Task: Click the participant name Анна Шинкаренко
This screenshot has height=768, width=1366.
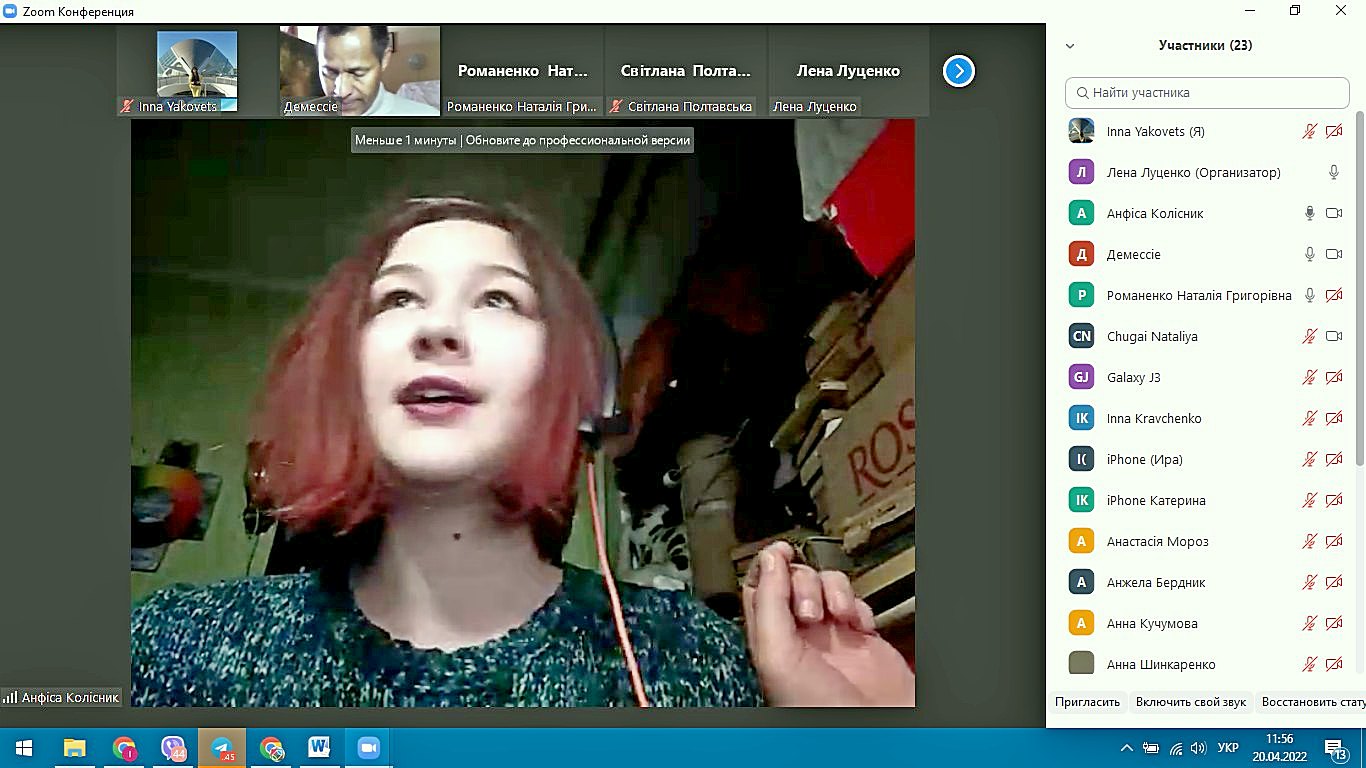Action: coord(1161,664)
